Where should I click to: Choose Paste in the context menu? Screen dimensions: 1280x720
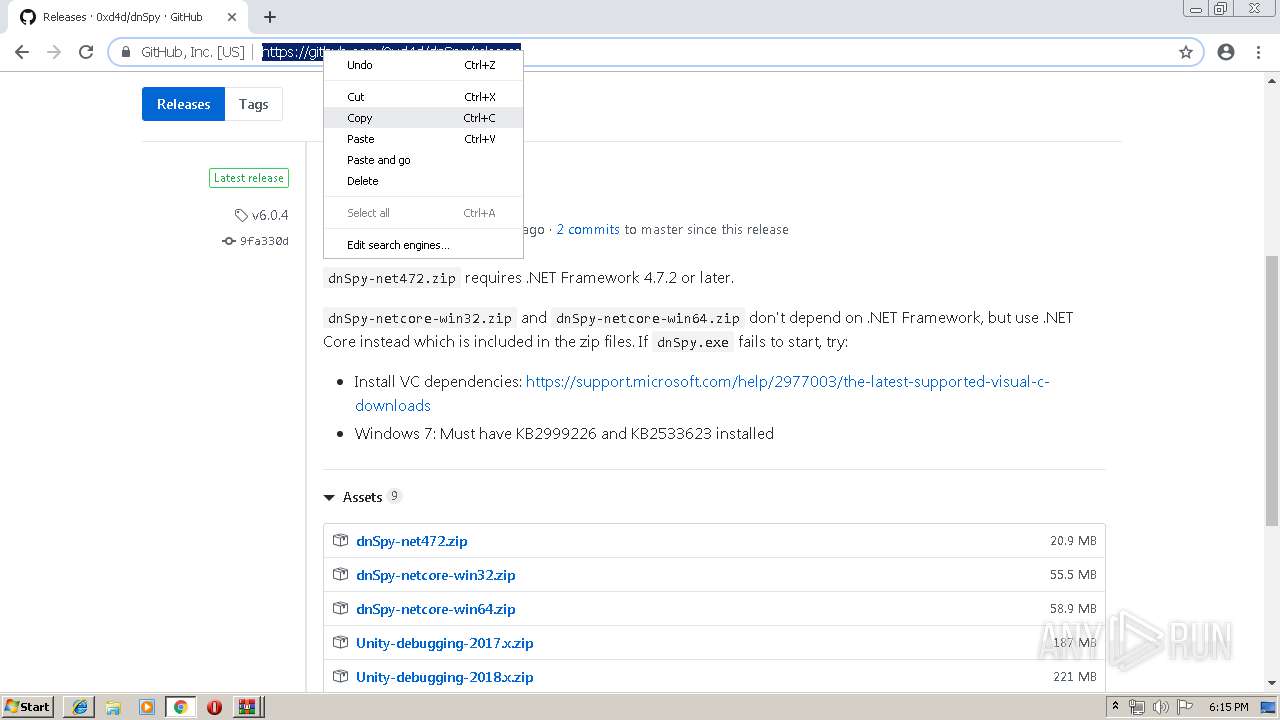[423, 139]
